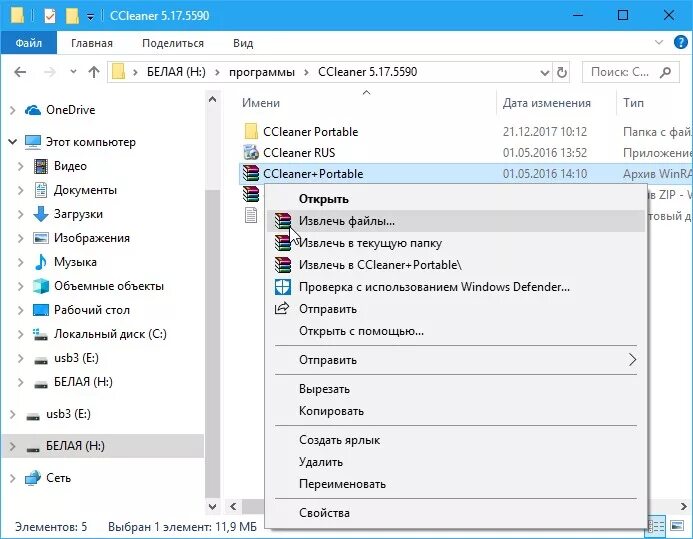Switch to details view layout icon
This screenshot has height=539, width=693.
tap(656, 526)
